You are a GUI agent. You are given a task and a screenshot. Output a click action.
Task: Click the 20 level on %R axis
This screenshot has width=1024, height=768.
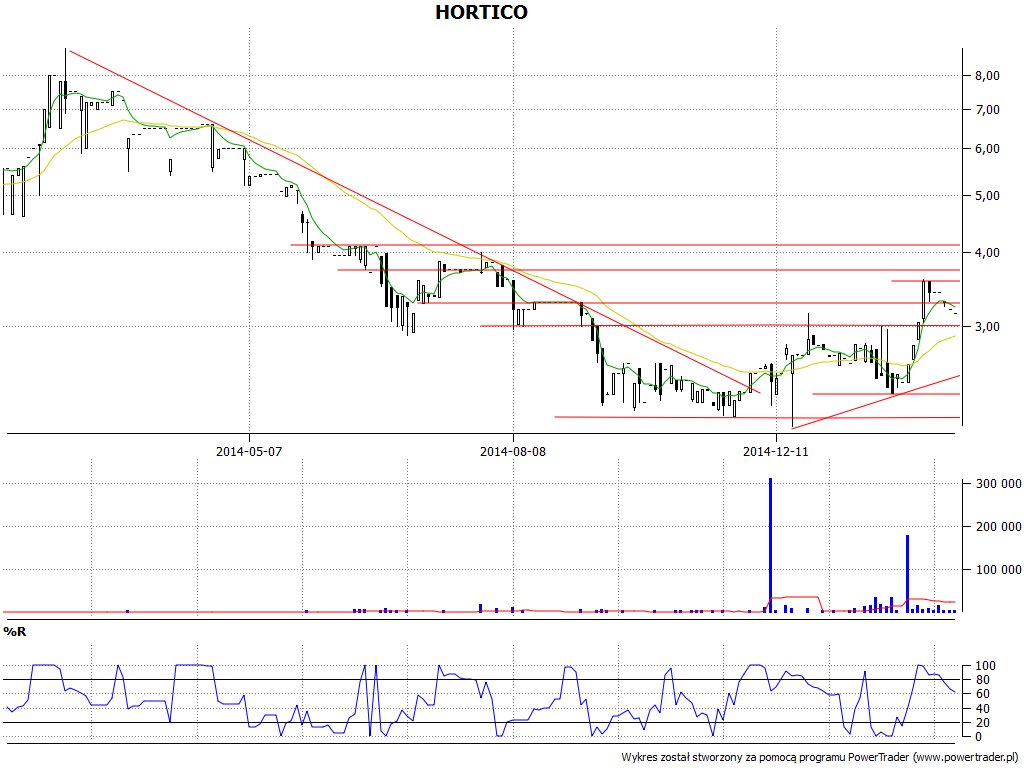982,723
